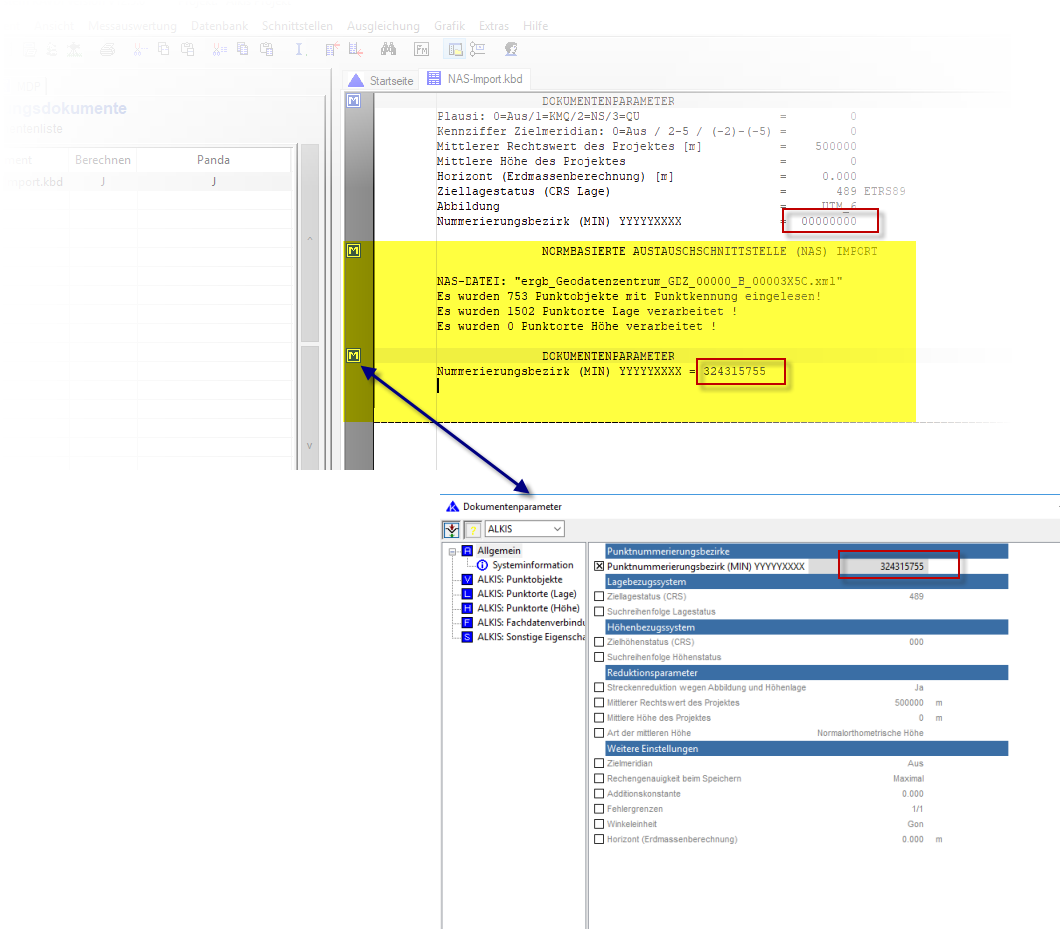The height and width of the screenshot is (929, 1060).
Task: Click the binoculars search icon in toolbar
Action: click(389, 49)
